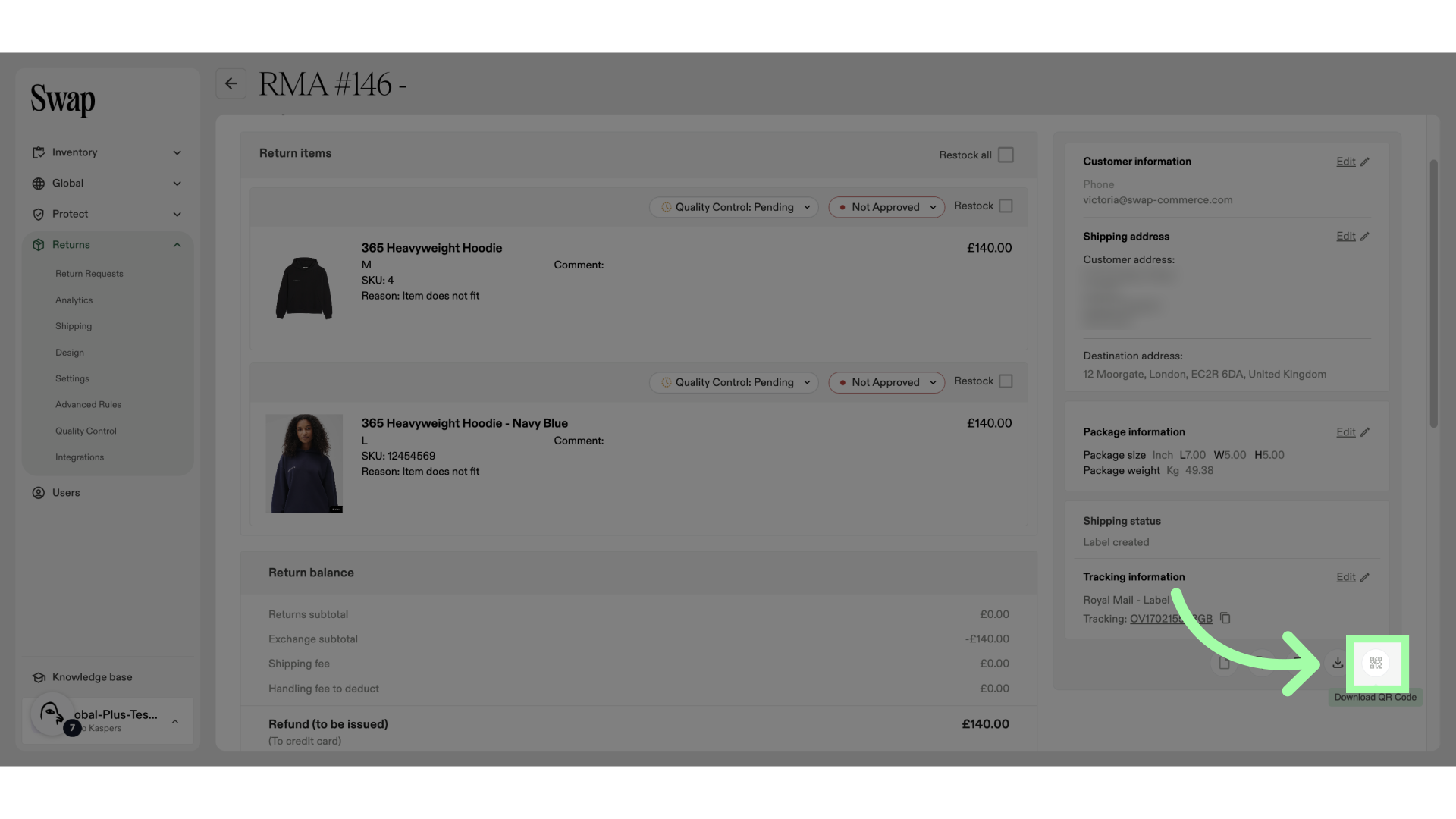
Task: Open the tracking number link
Action: (x=1171, y=619)
